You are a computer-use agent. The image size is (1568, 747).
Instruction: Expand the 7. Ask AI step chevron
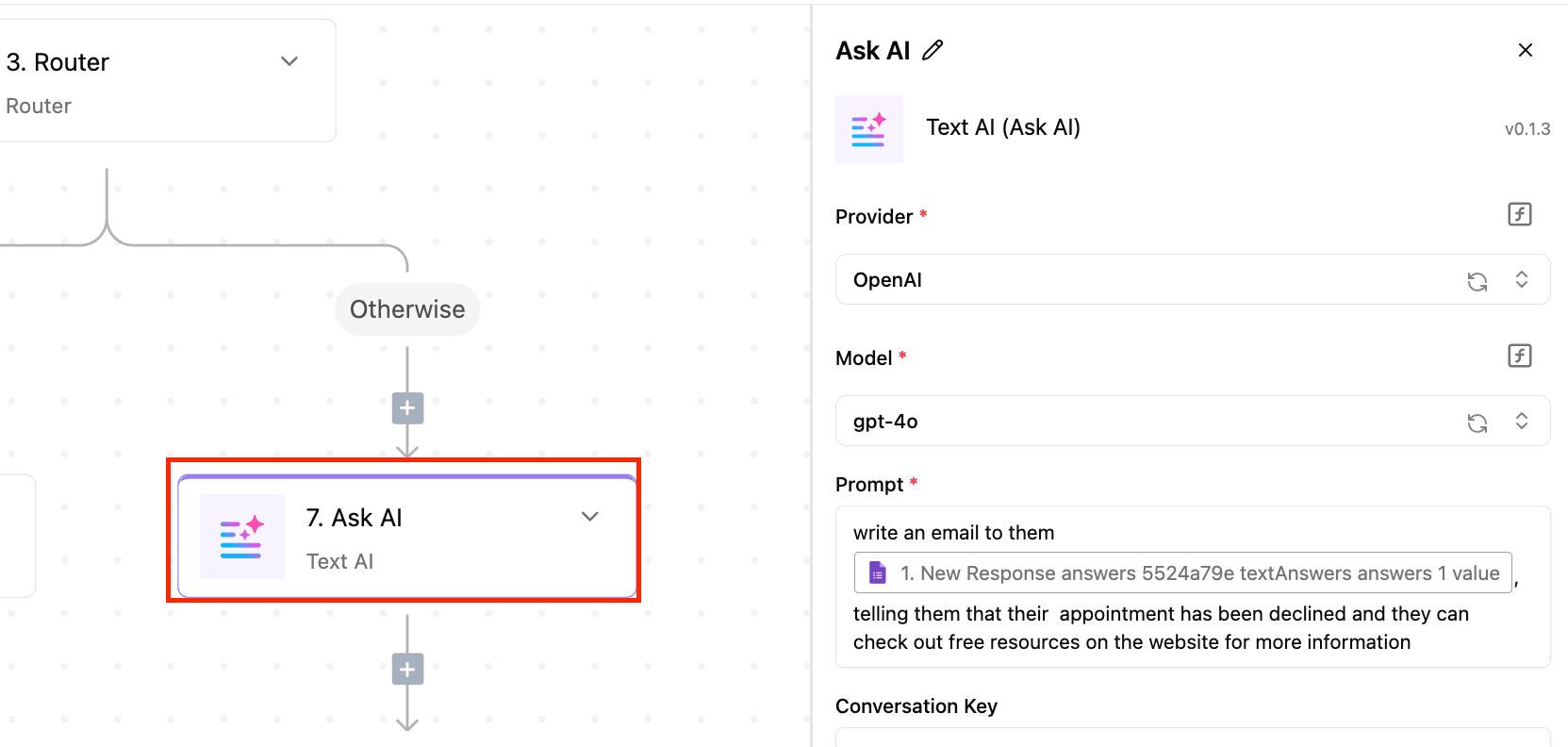(x=590, y=517)
